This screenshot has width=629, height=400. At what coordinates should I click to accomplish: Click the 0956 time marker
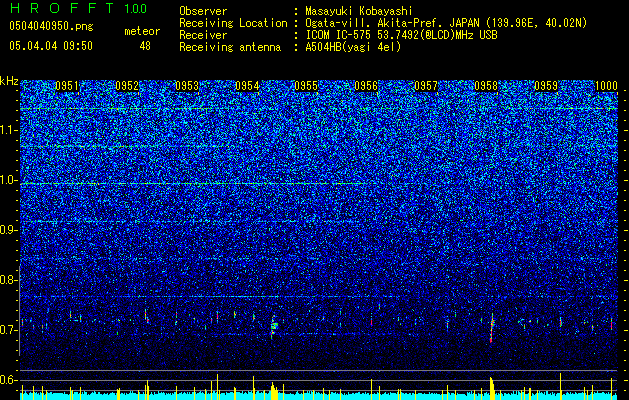tap(366, 86)
